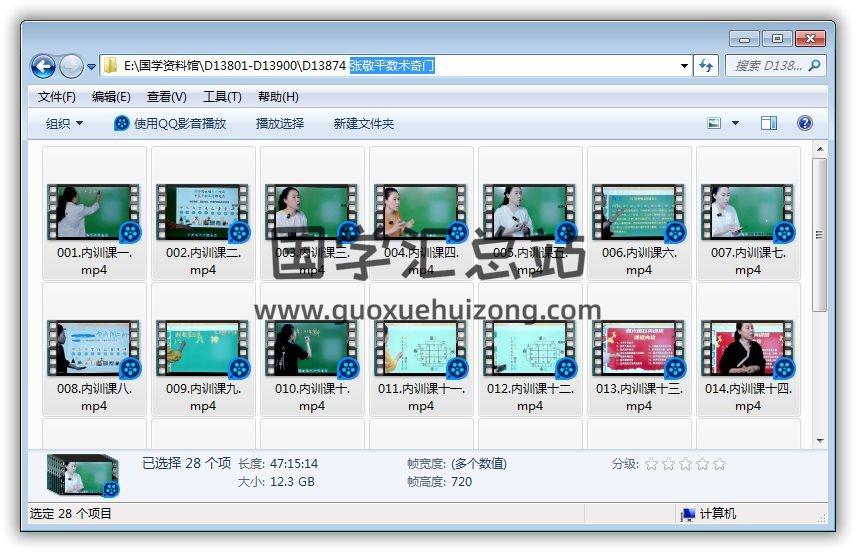The width and height of the screenshot is (856, 552).
Task: Set rating to five stars
Action: [x=720, y=464]
